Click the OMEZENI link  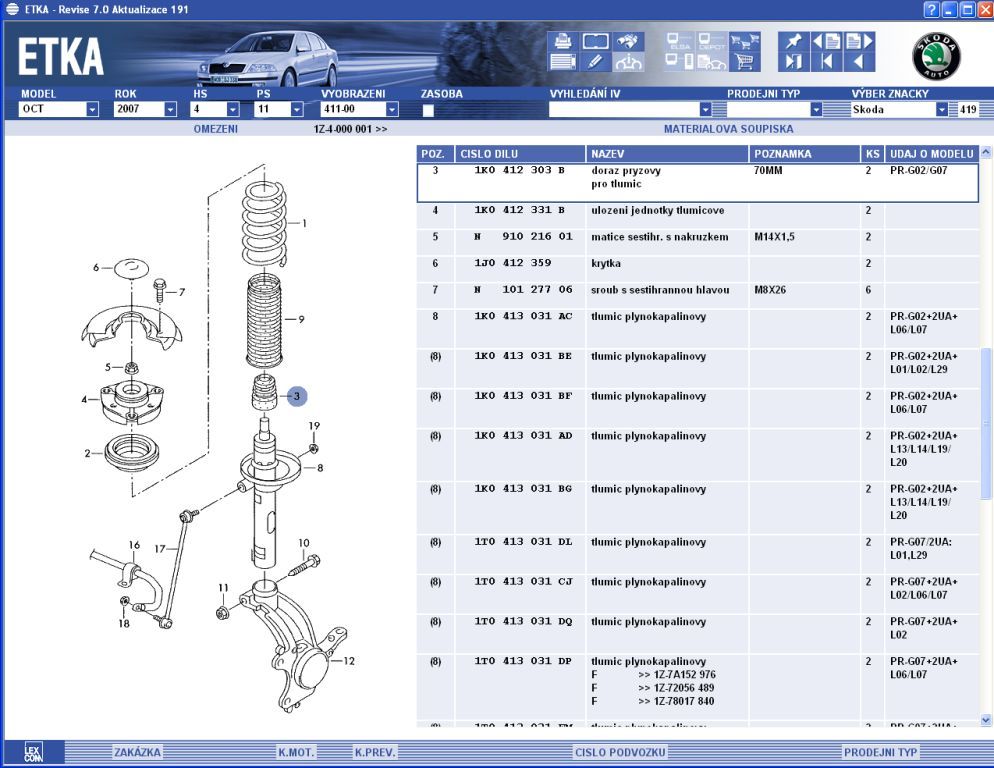[x=215, y=129]
